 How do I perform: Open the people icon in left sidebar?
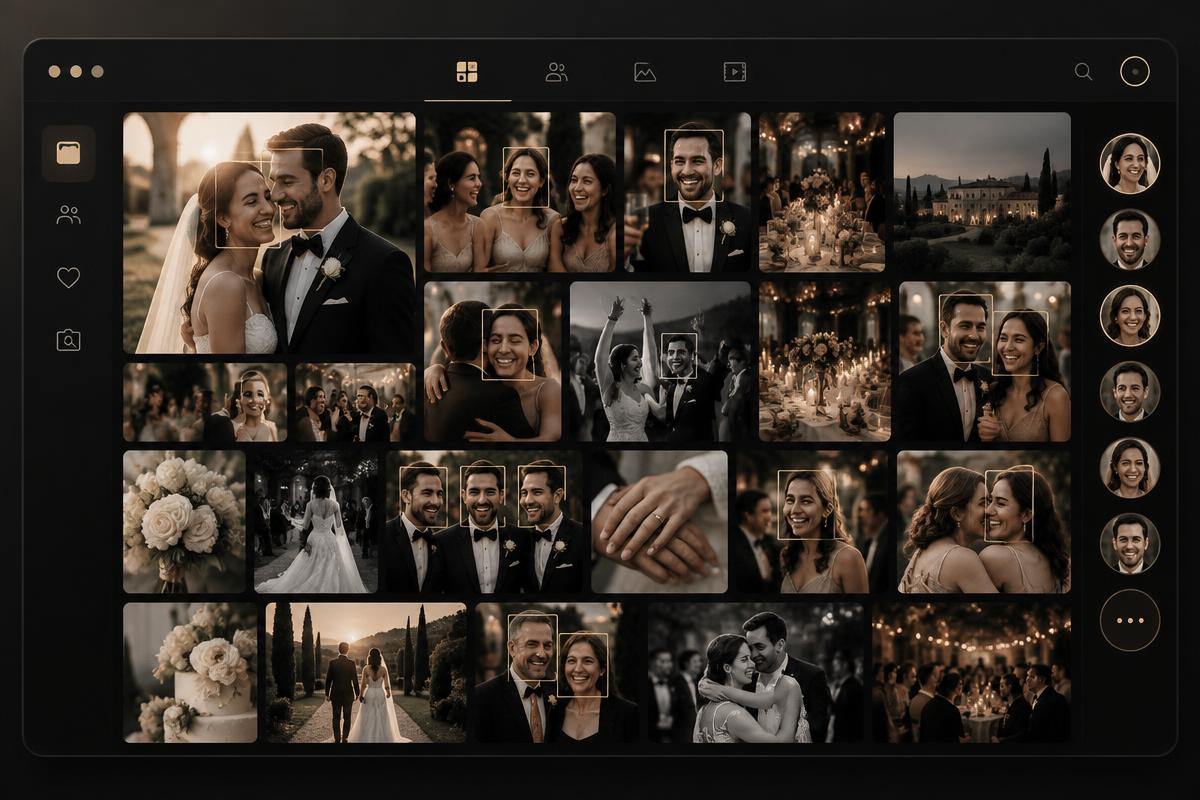[68, 214]
